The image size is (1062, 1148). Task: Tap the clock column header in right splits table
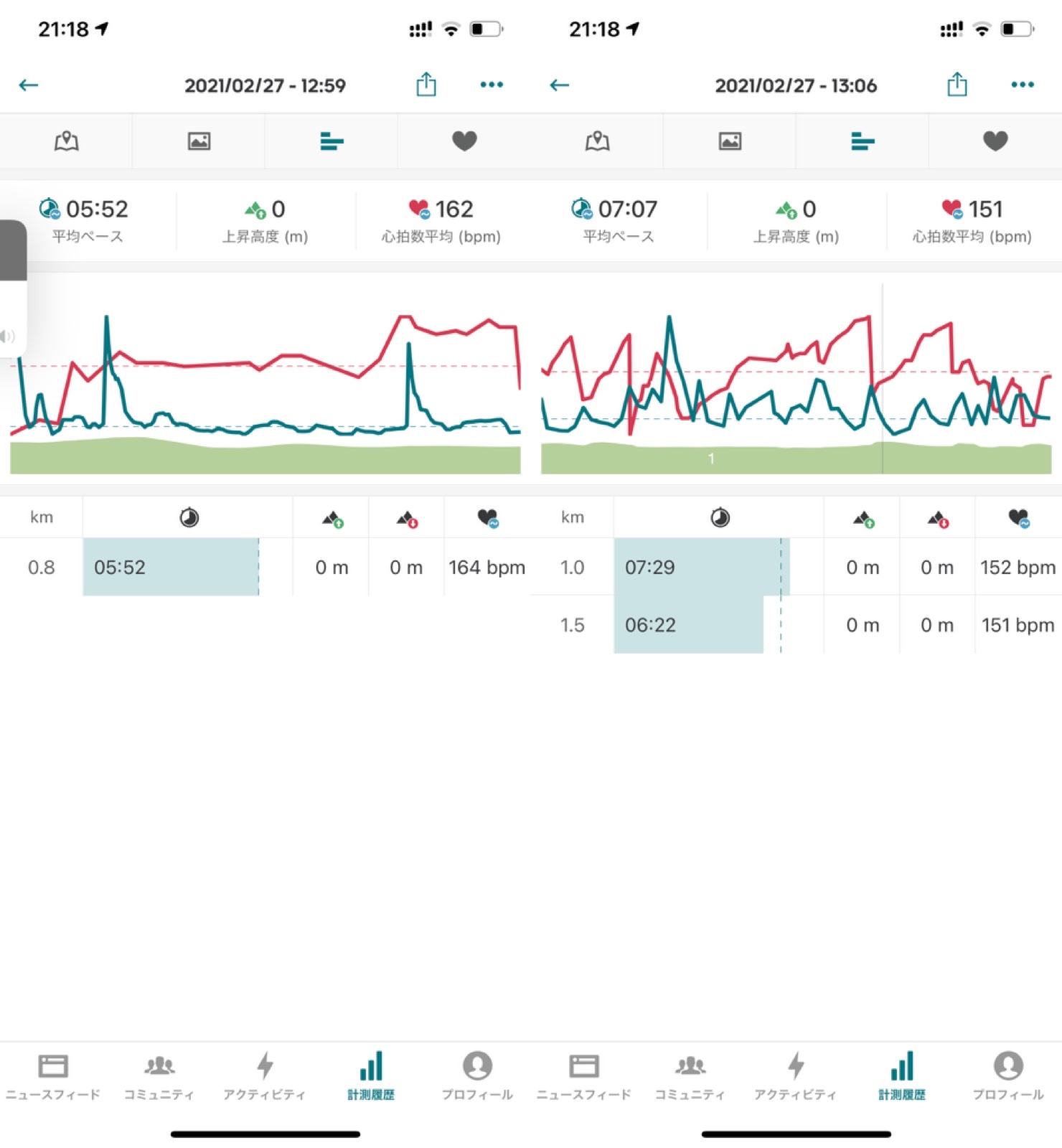coord(720,517)
